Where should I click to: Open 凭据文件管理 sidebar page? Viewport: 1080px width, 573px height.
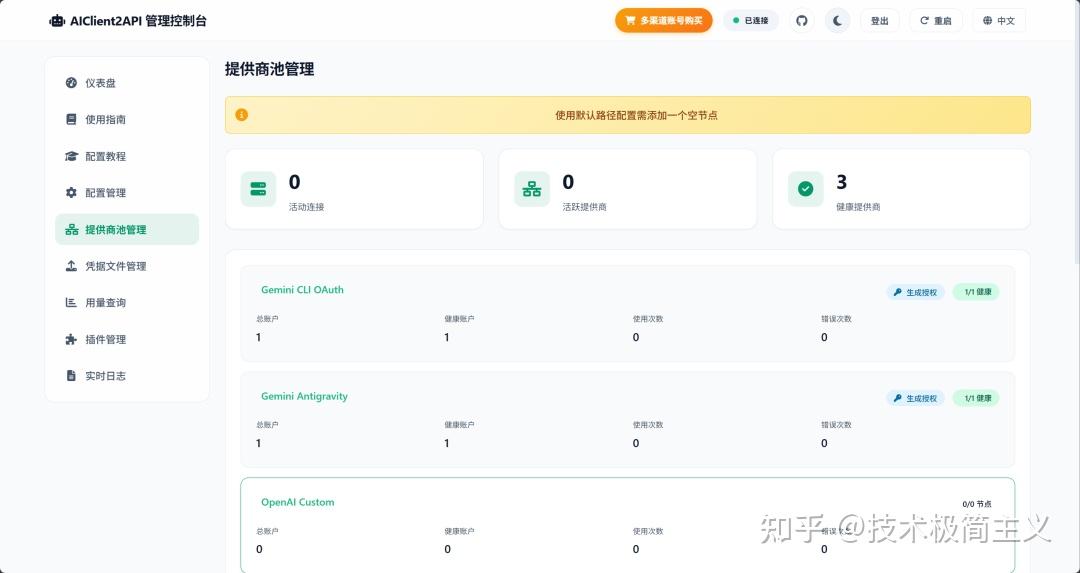point(115,266)
